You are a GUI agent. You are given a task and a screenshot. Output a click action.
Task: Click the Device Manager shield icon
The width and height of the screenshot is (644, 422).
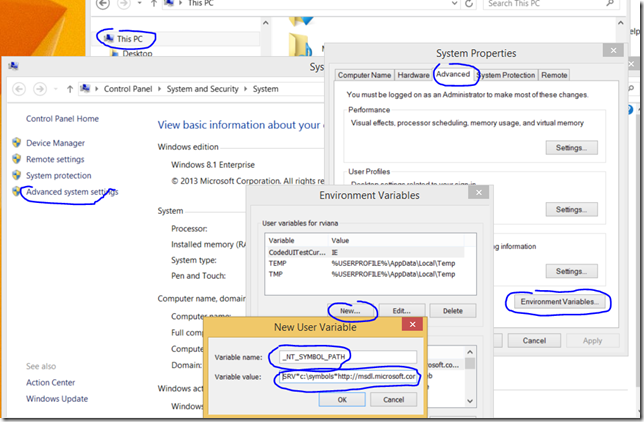16,143
